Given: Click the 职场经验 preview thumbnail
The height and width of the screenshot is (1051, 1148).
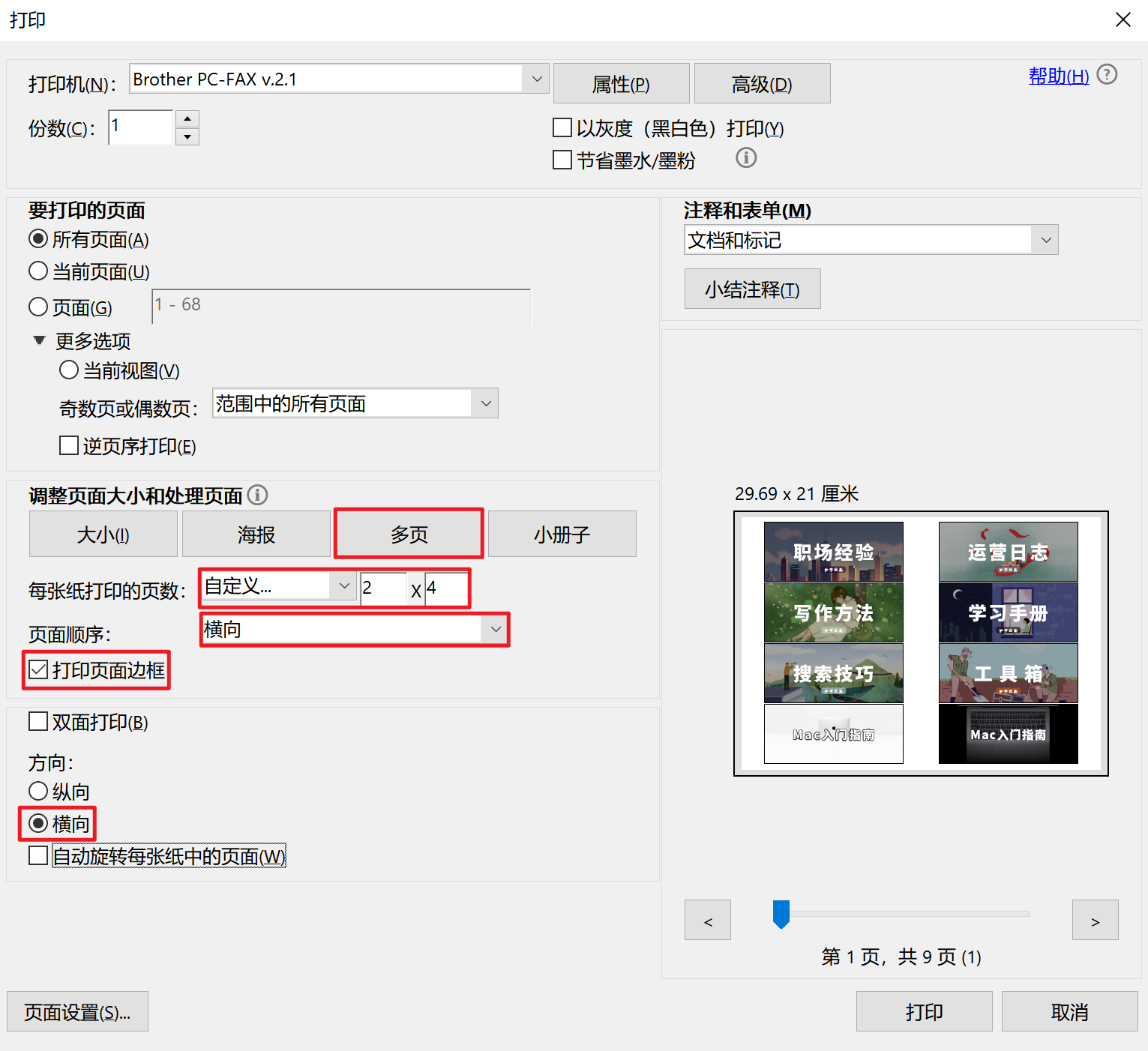Looking at the screenshot, I should (833, 552).
